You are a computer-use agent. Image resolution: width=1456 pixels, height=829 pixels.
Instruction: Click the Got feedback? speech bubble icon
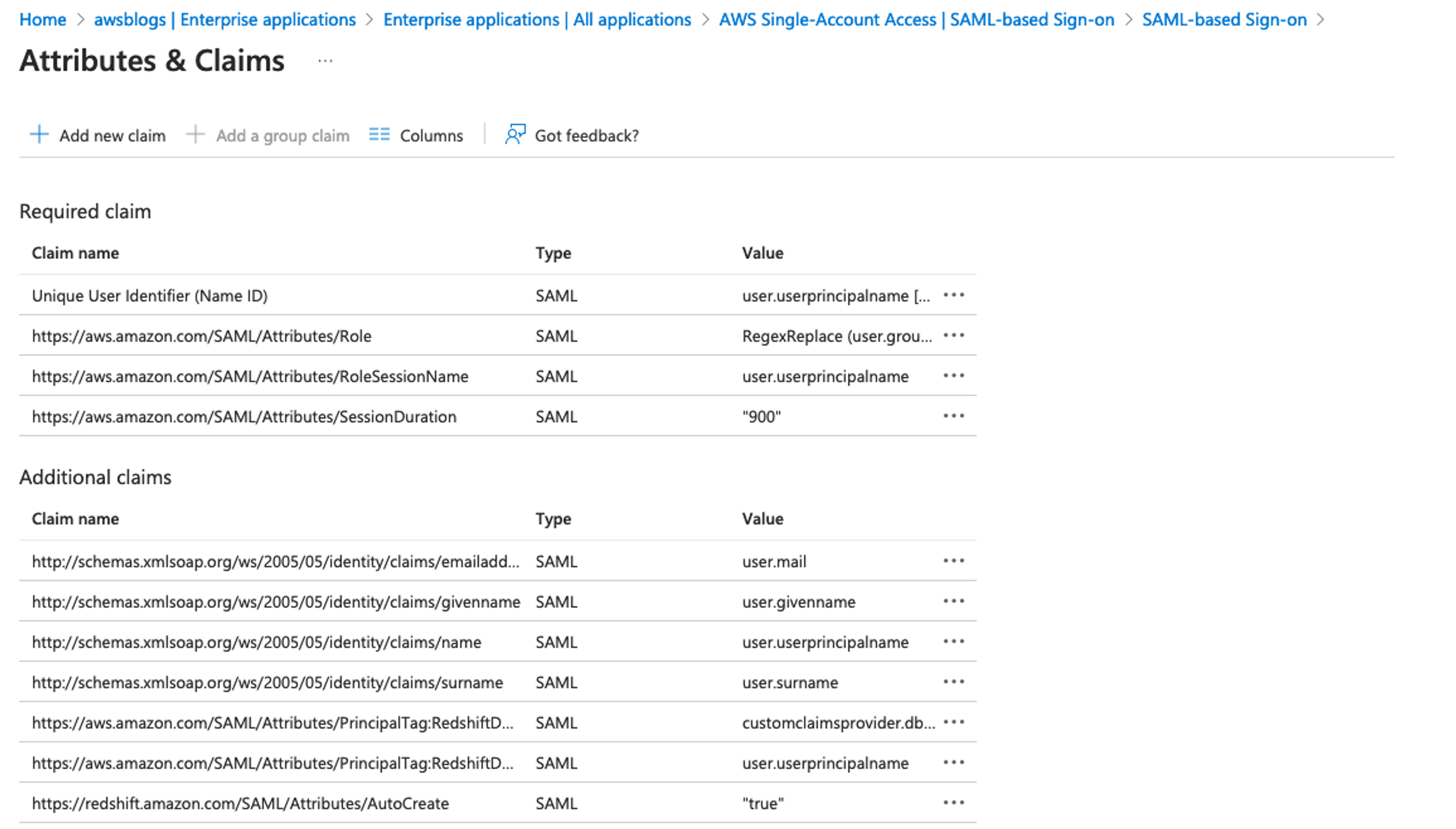[x=515, y=135]
